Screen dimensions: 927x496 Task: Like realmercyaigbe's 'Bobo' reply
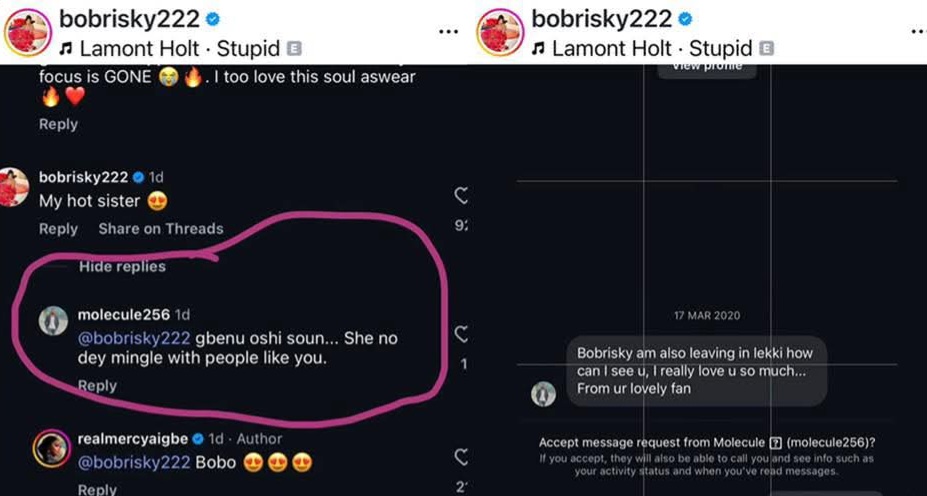point(461,457)
